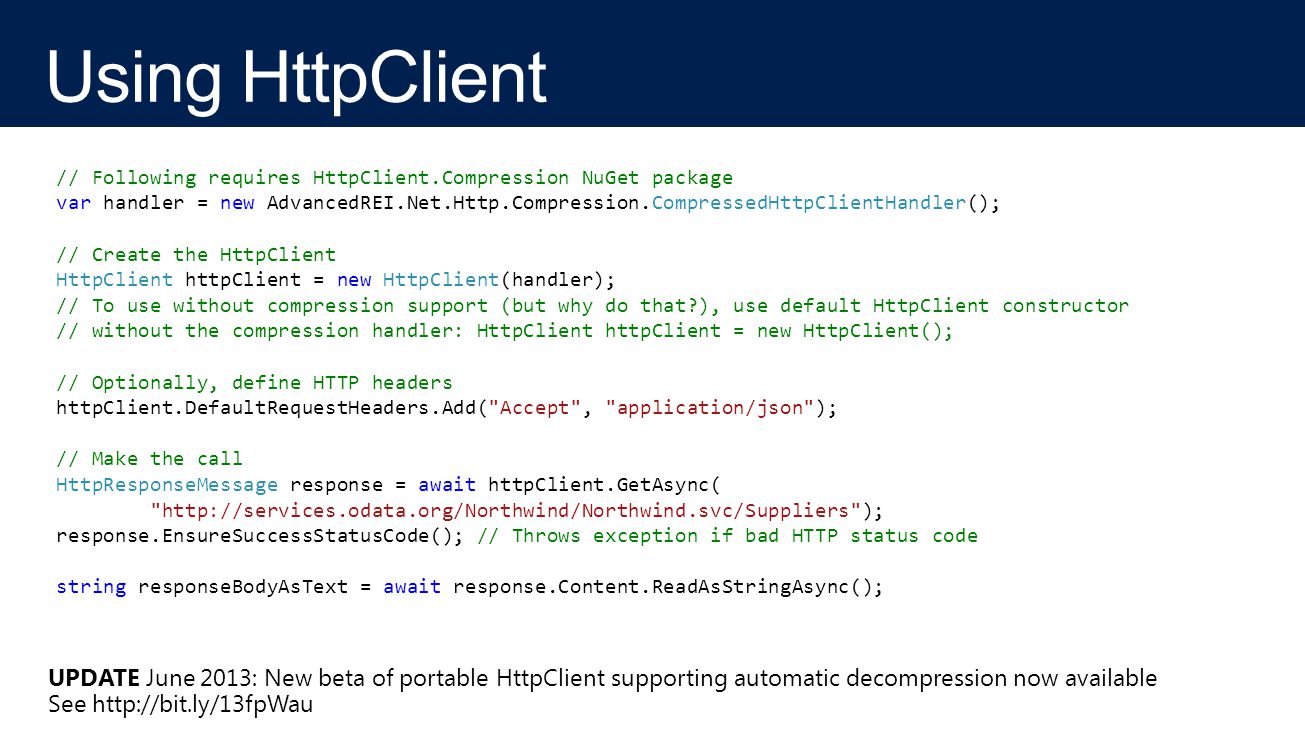This screenshot has width=1305, height=734.
Task: Click the slide title 'Using HttpClient'
Action: coord(297,78)
